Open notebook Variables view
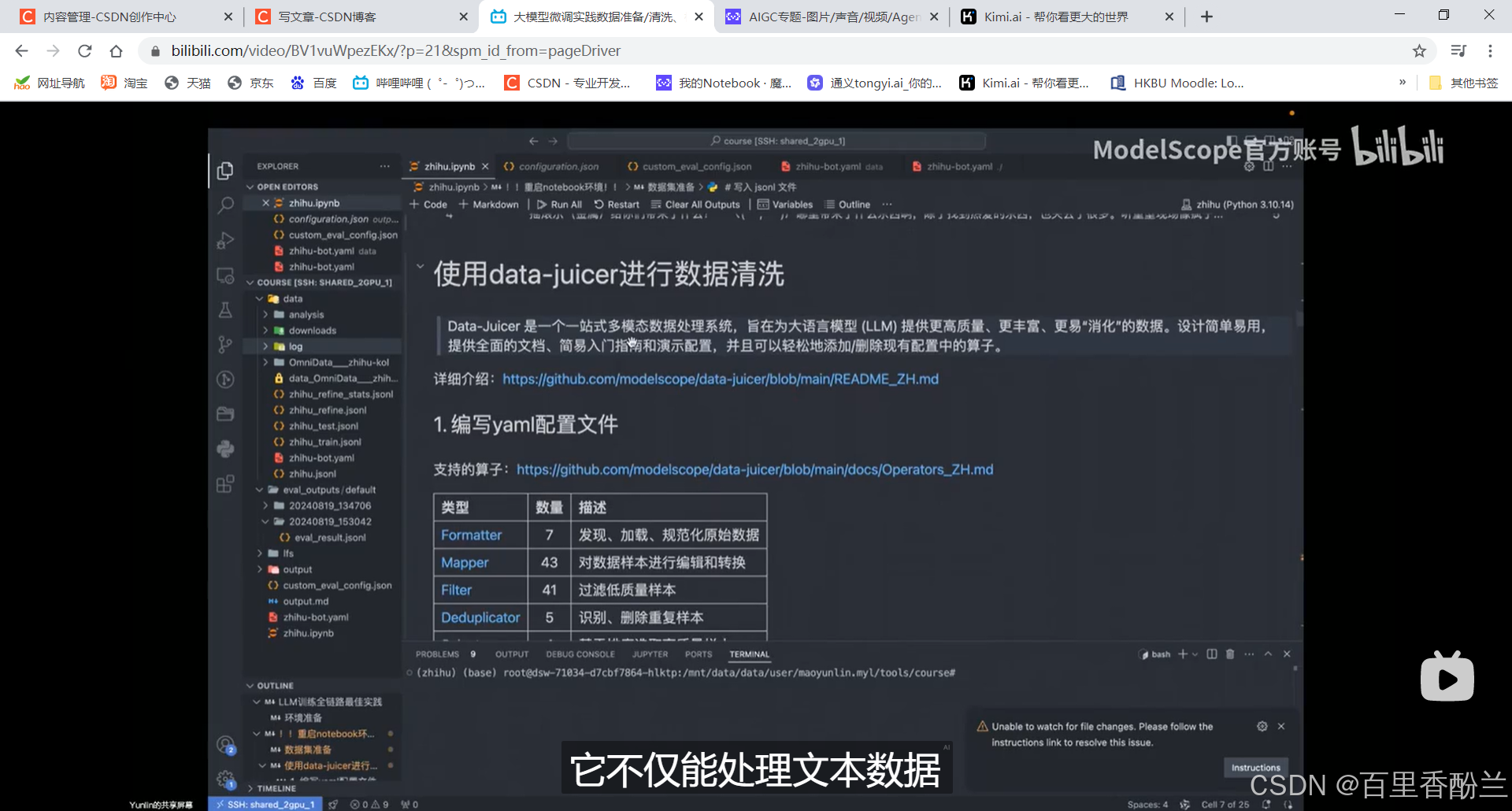This screenshot has width=1512, height=811. tap(785, 204)
